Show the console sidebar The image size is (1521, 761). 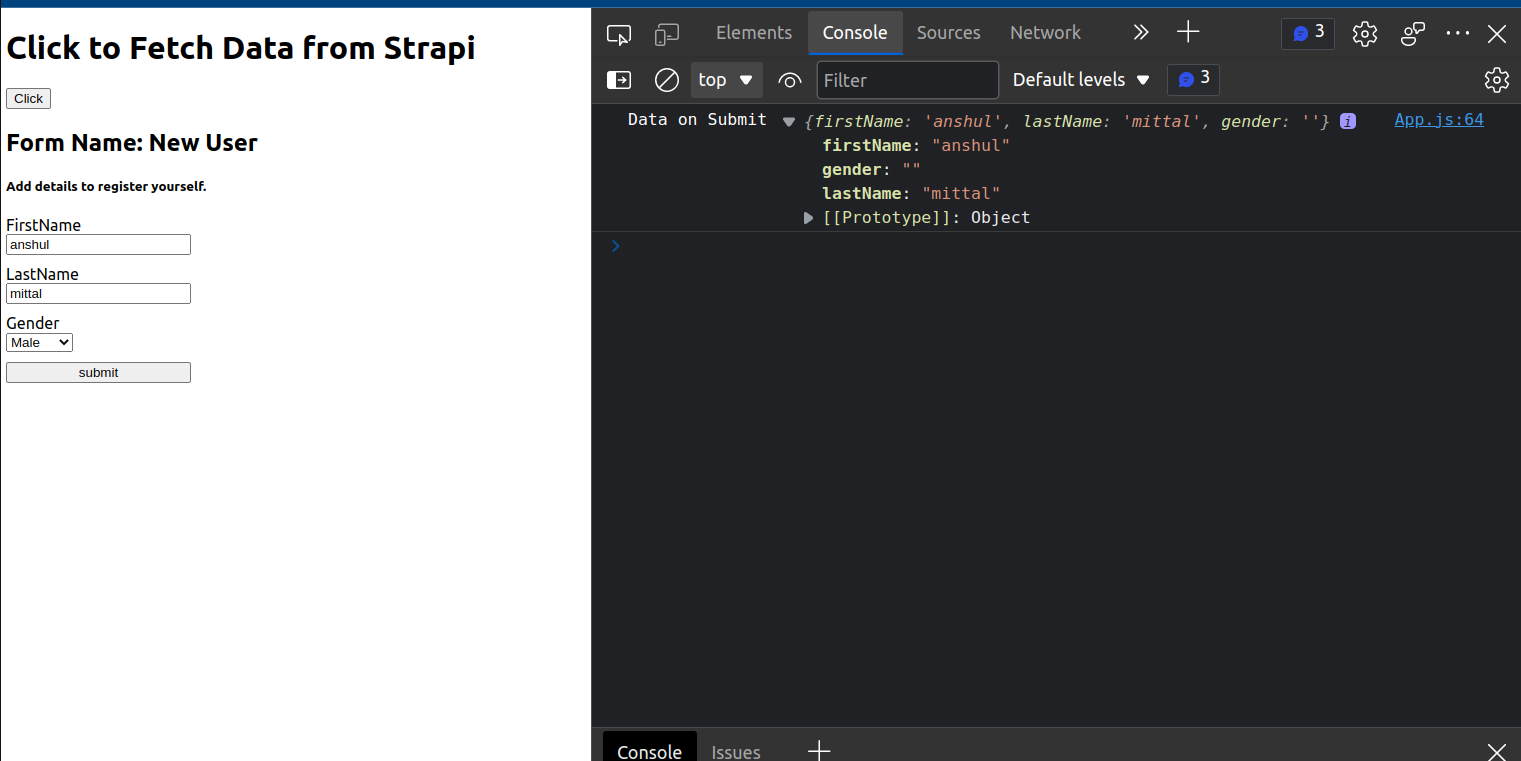click(618, 80)
